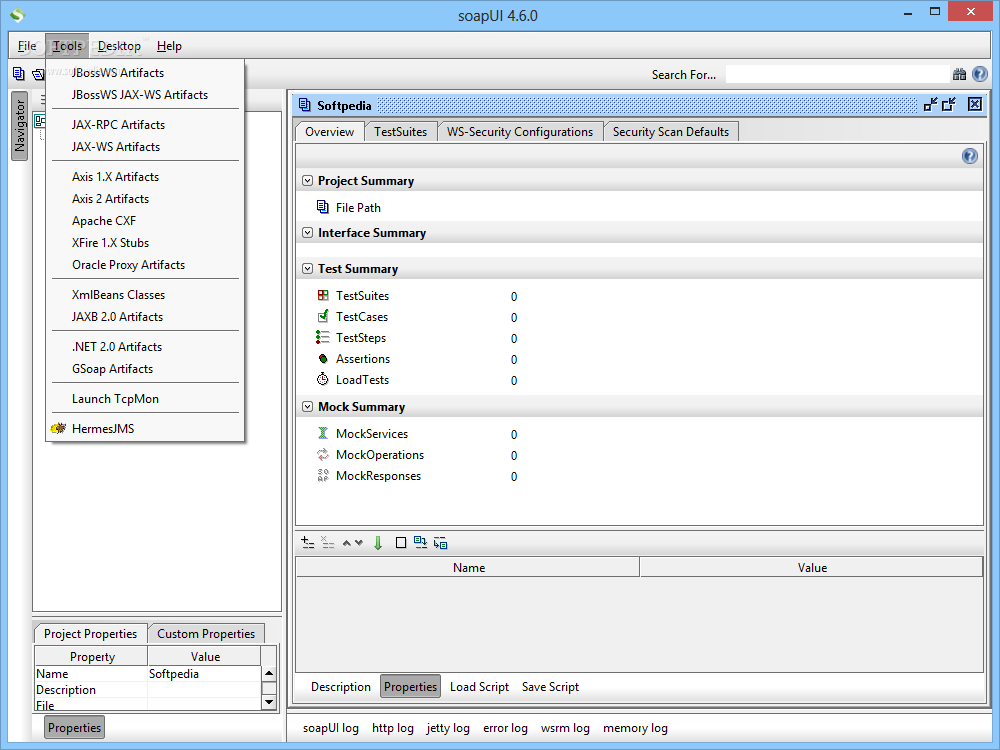Click the Search For input field

(x=837, y=75)
